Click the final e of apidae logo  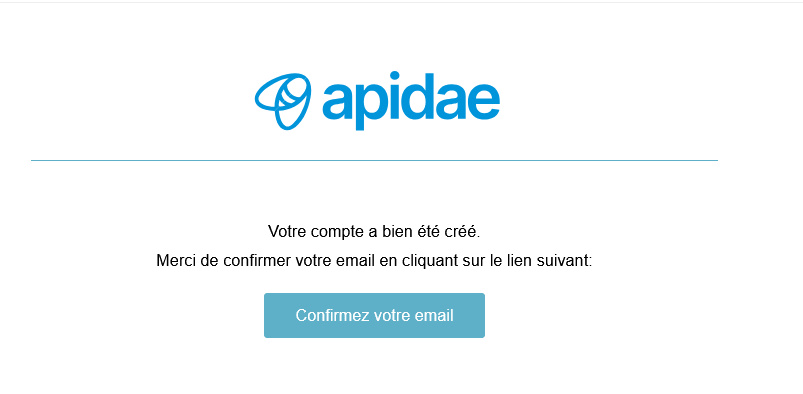click(484, 101)
